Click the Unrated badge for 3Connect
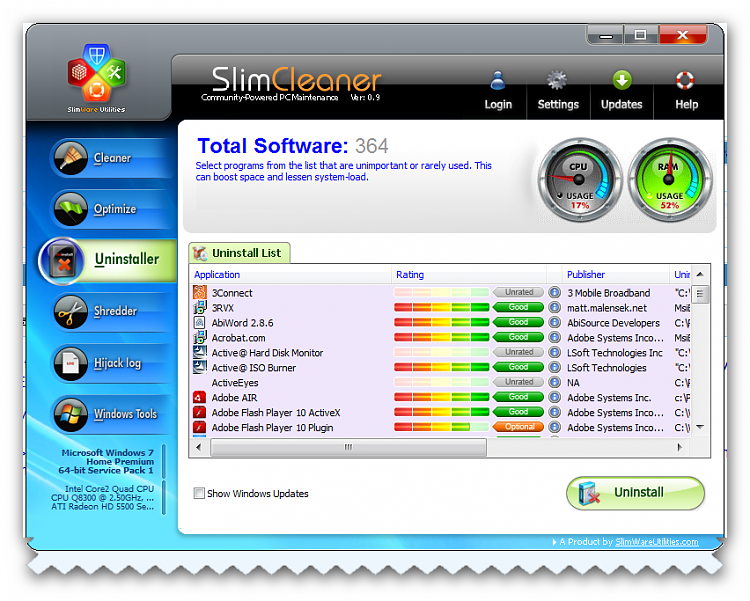This screenshot has height=601, width=750. (518, 292)
